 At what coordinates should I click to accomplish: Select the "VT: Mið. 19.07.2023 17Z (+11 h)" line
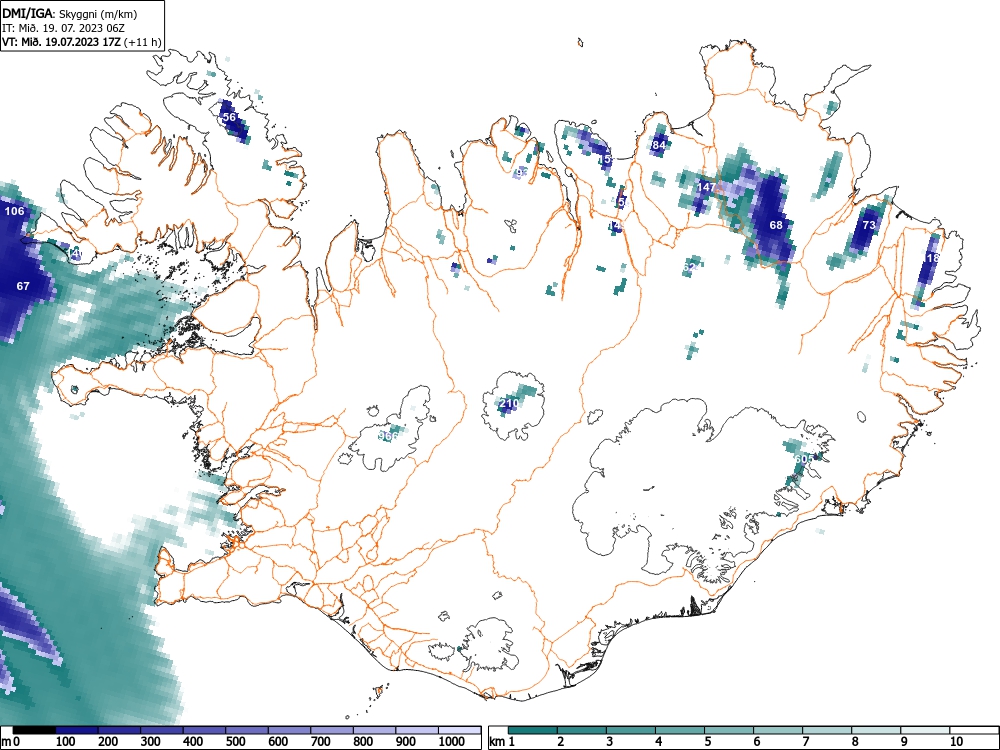click(82, 42)
